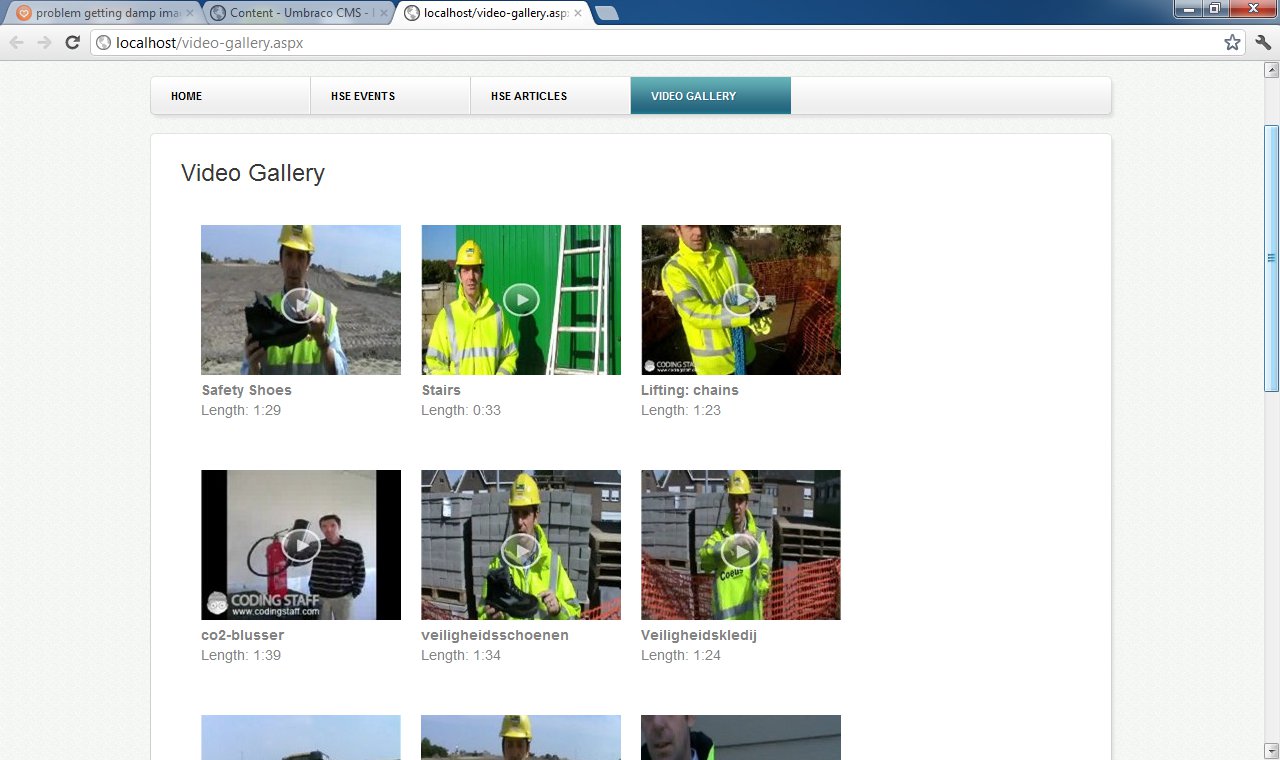Play the Lifting: chains video
Viewport: 1280px width, 760px height.
740,299
